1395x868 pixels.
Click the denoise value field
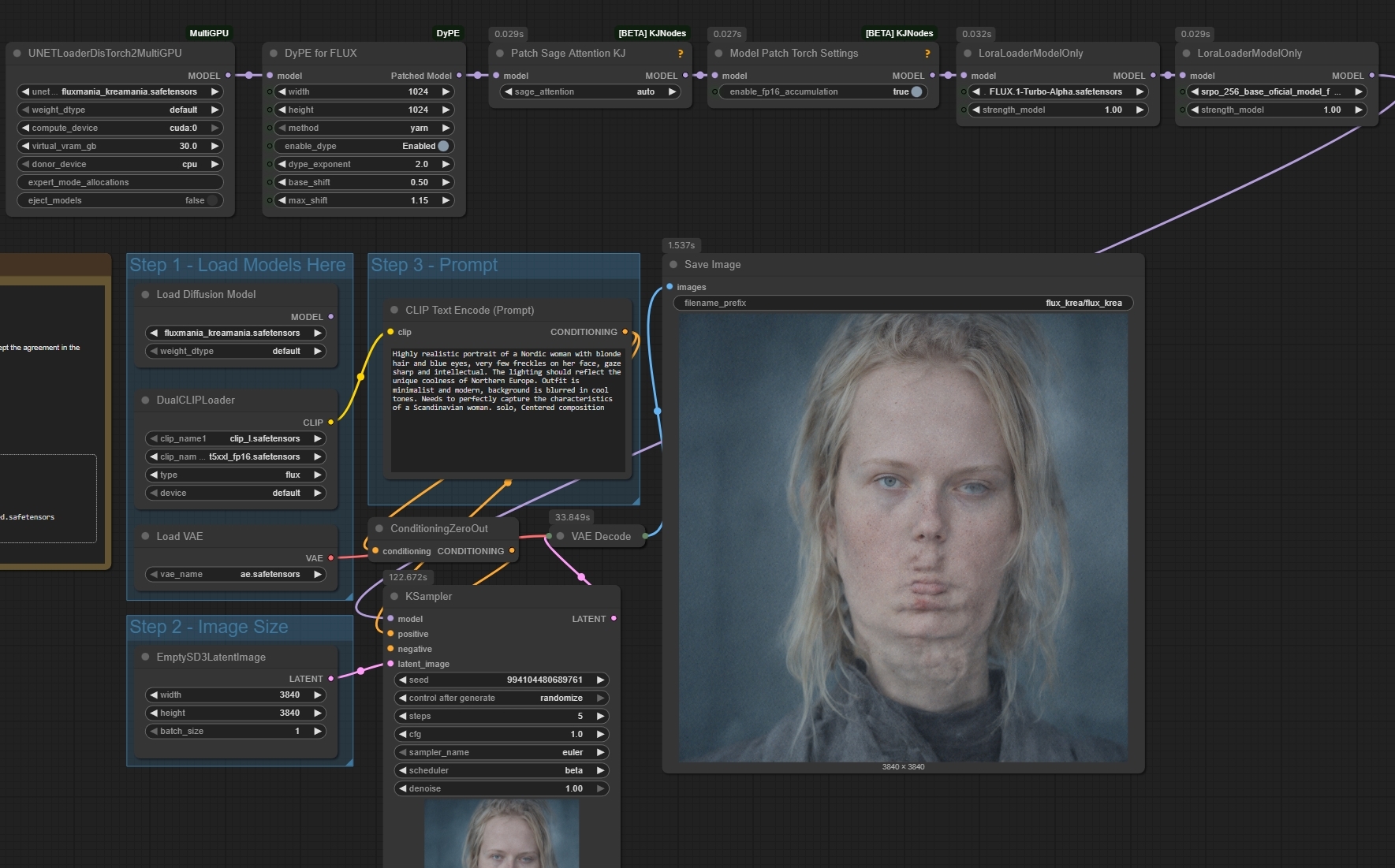(502, 789)
